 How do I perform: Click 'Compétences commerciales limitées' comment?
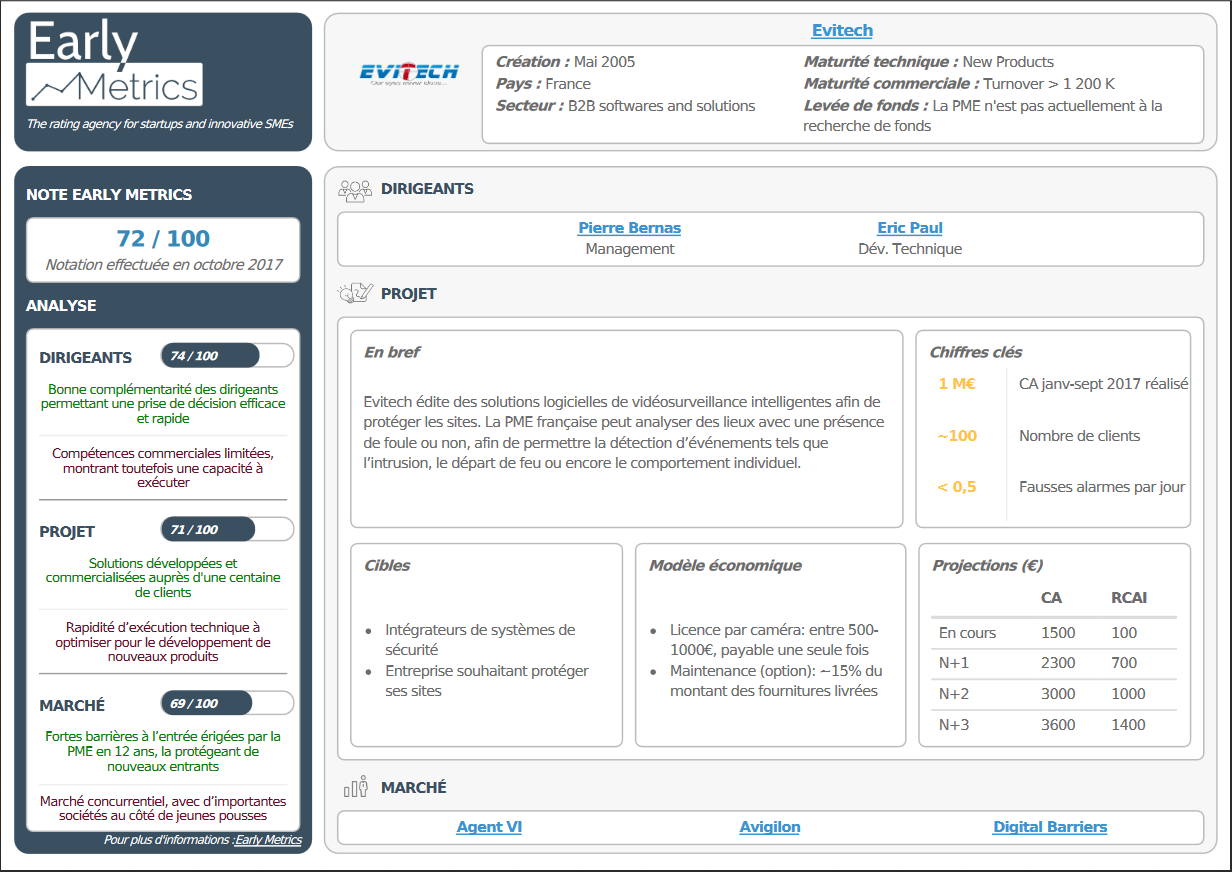pyautogui.click(x=163, y=468)
